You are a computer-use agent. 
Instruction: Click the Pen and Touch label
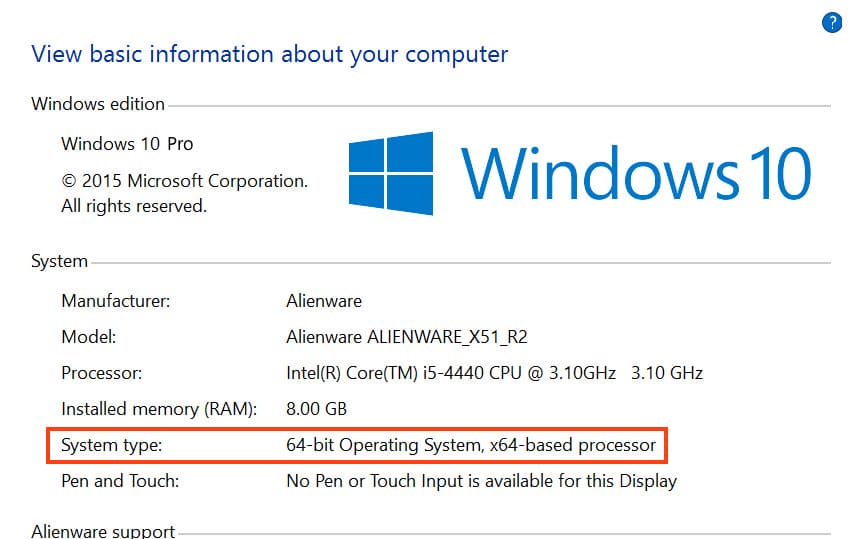point(120,481)
